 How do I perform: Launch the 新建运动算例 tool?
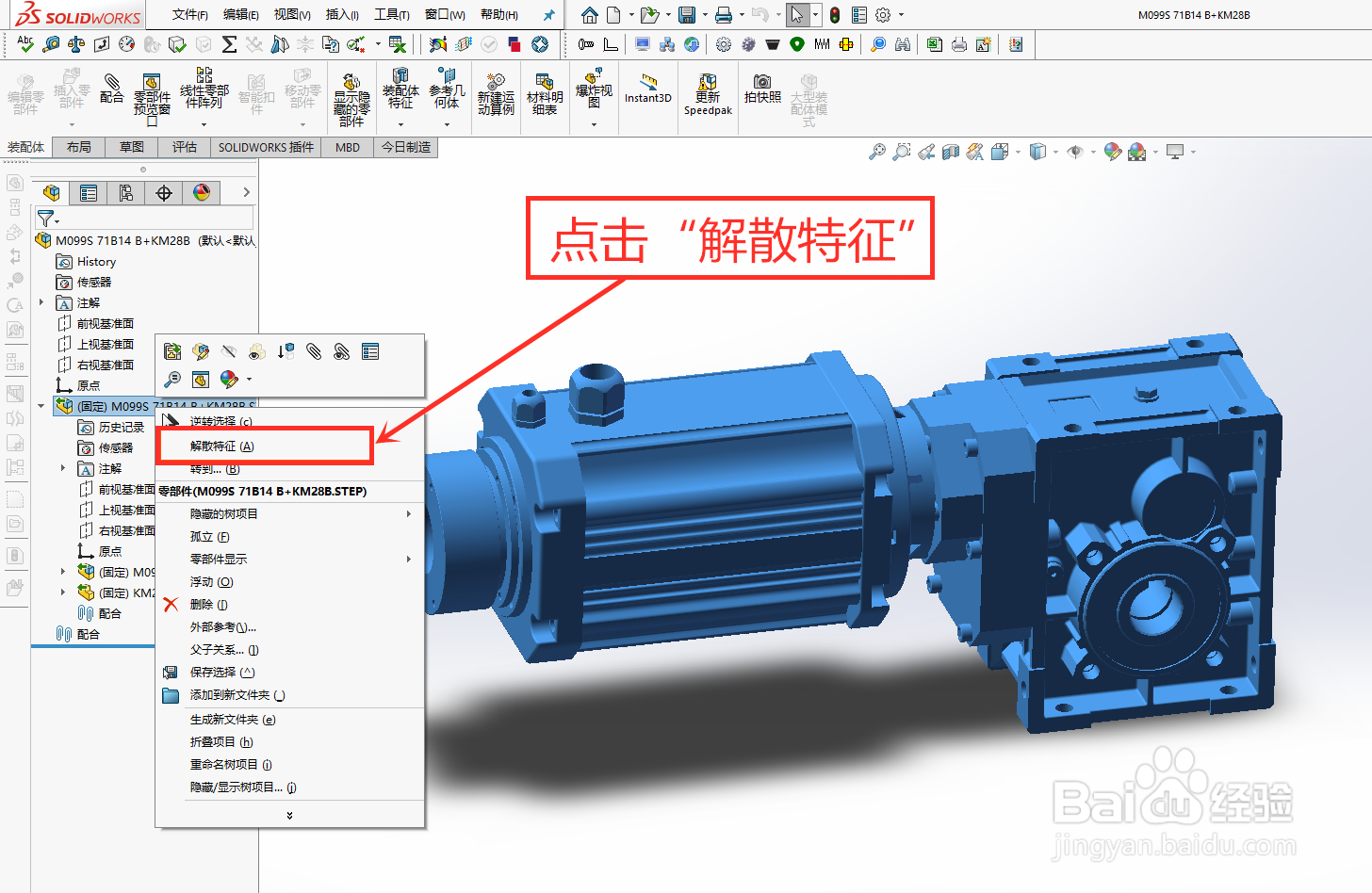coord(496,94)
